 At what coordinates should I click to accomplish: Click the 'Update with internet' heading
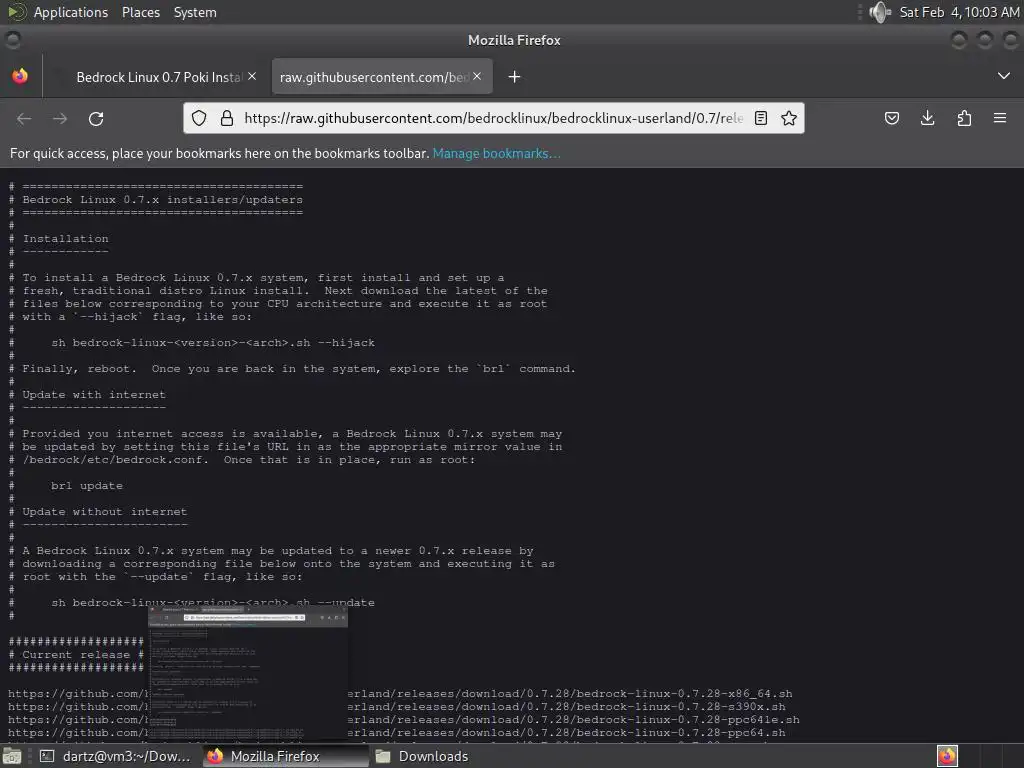[94, 394]
